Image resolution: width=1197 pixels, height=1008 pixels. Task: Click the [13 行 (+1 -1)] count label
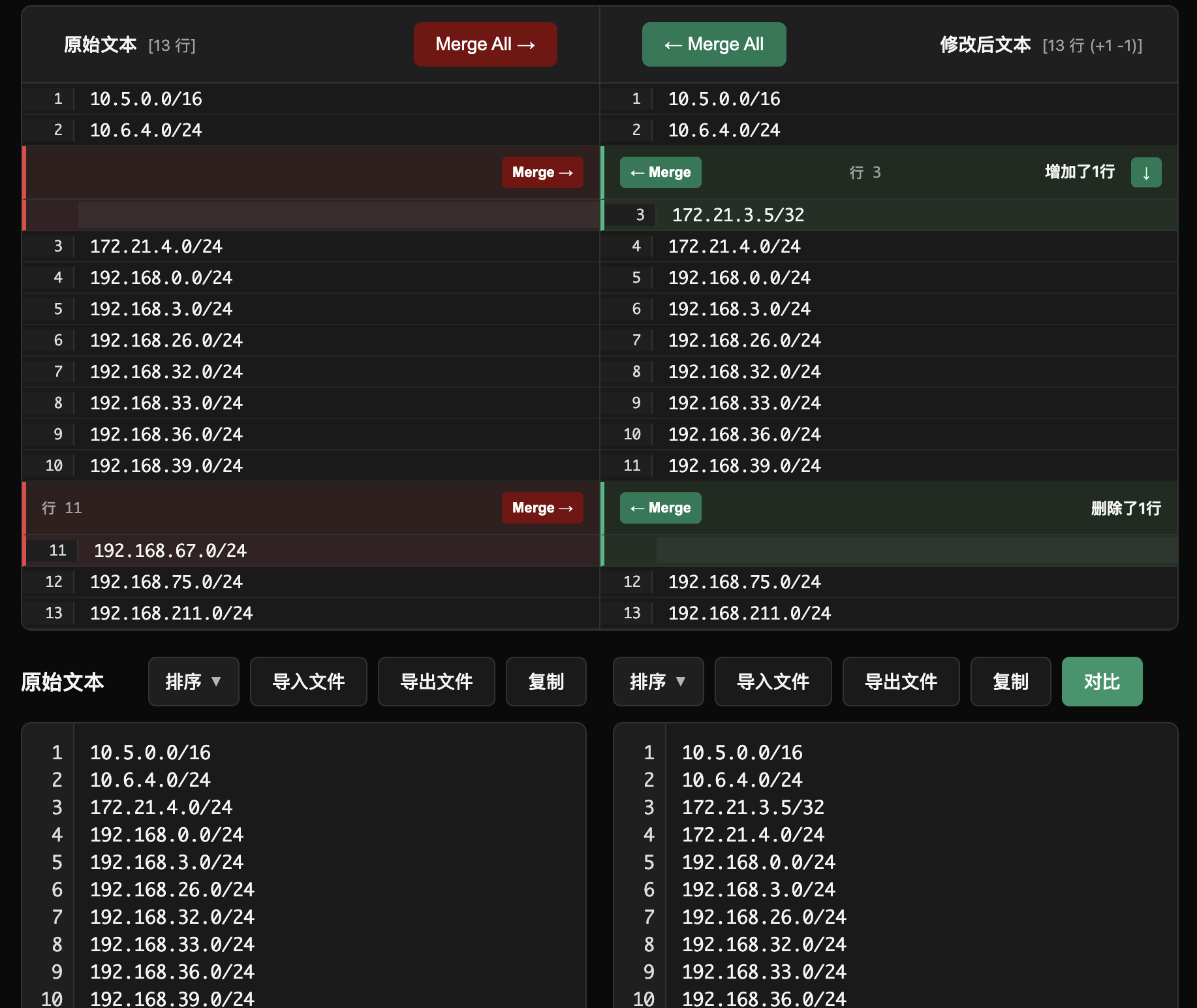click(1093, 45)
